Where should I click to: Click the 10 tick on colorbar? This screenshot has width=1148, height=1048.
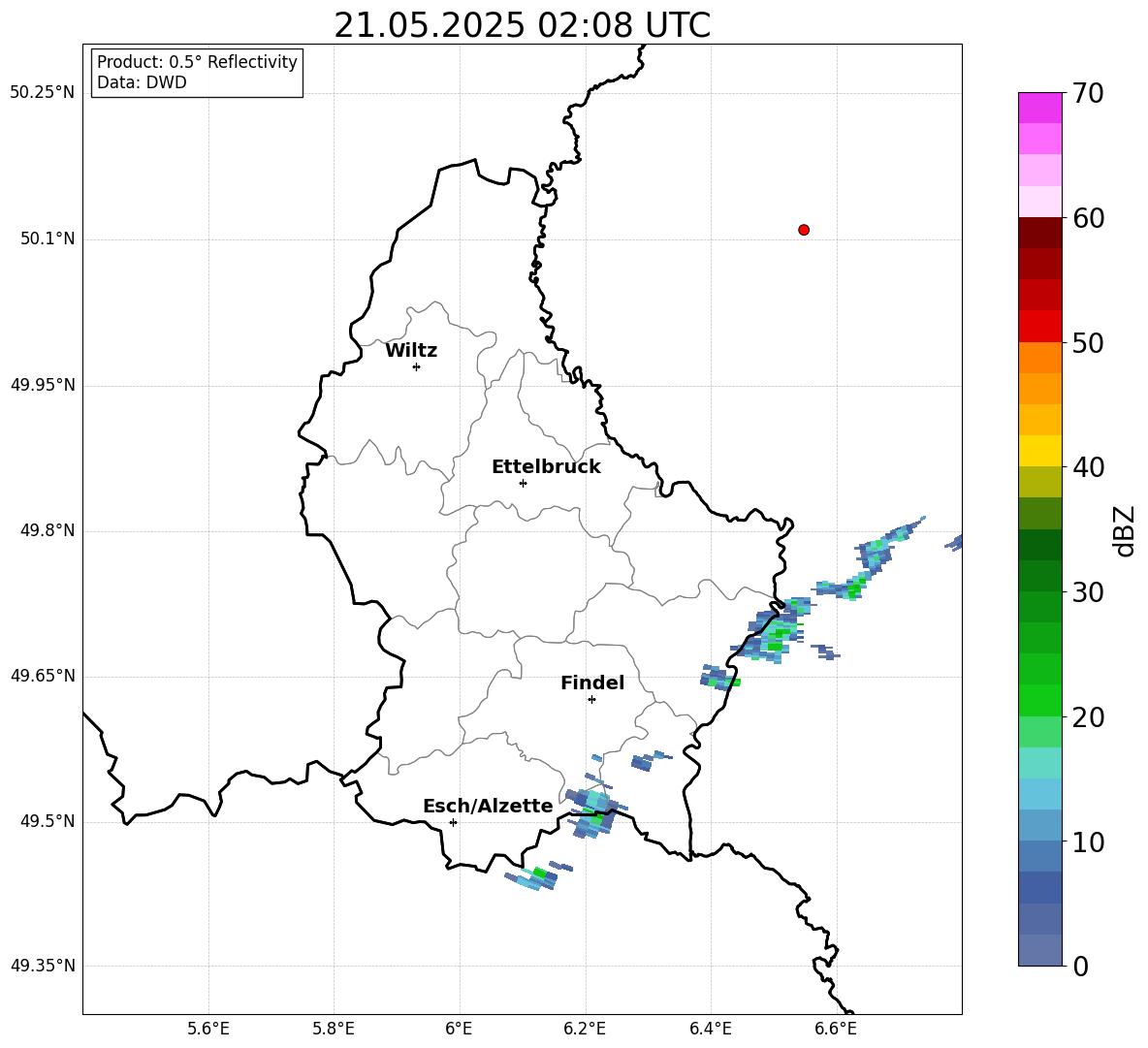click(x=1088, y=842)
